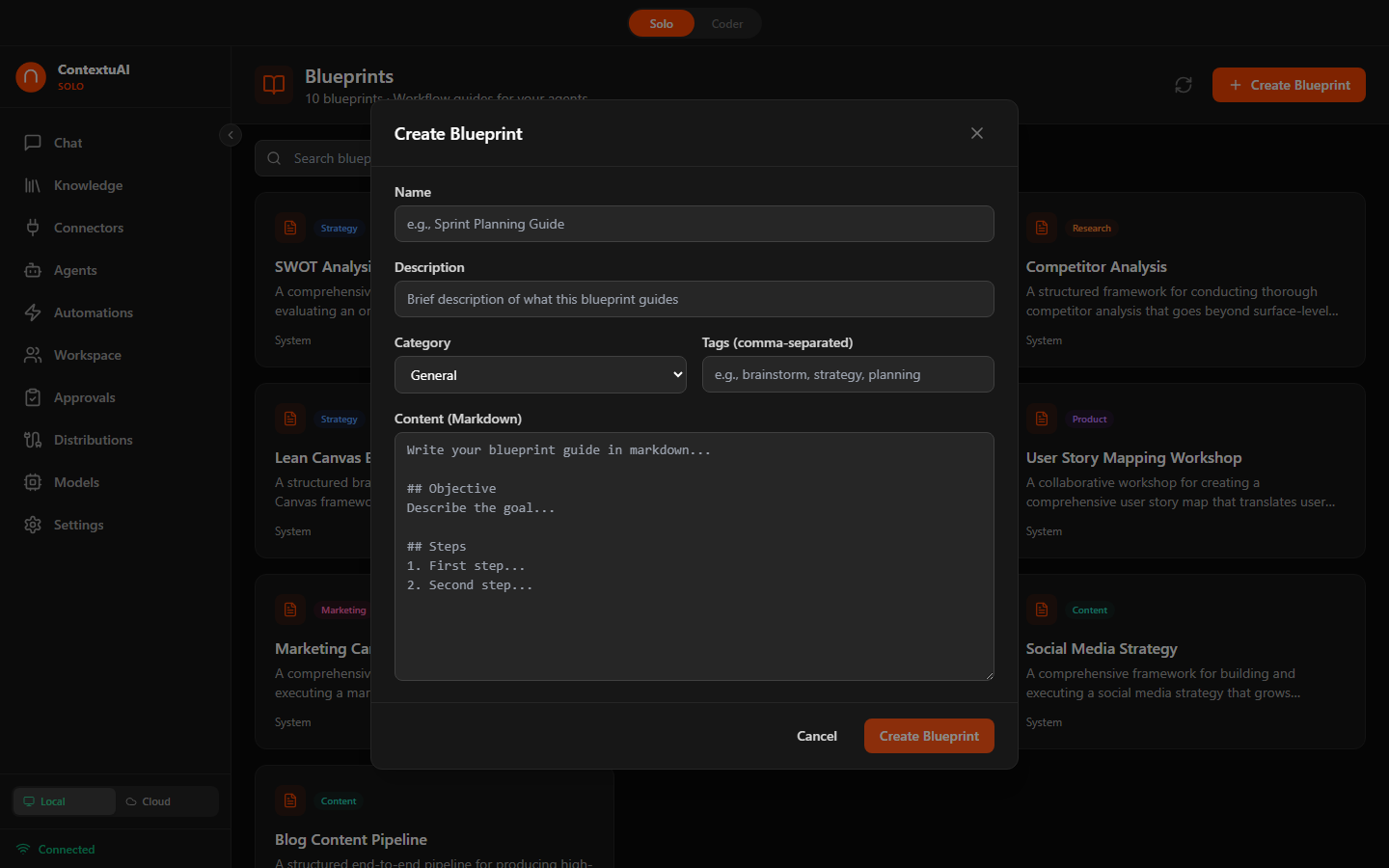This screenshot has height=868, width=1389.
Task: Click the Create Blueprint dialog title
Action: 458,134
